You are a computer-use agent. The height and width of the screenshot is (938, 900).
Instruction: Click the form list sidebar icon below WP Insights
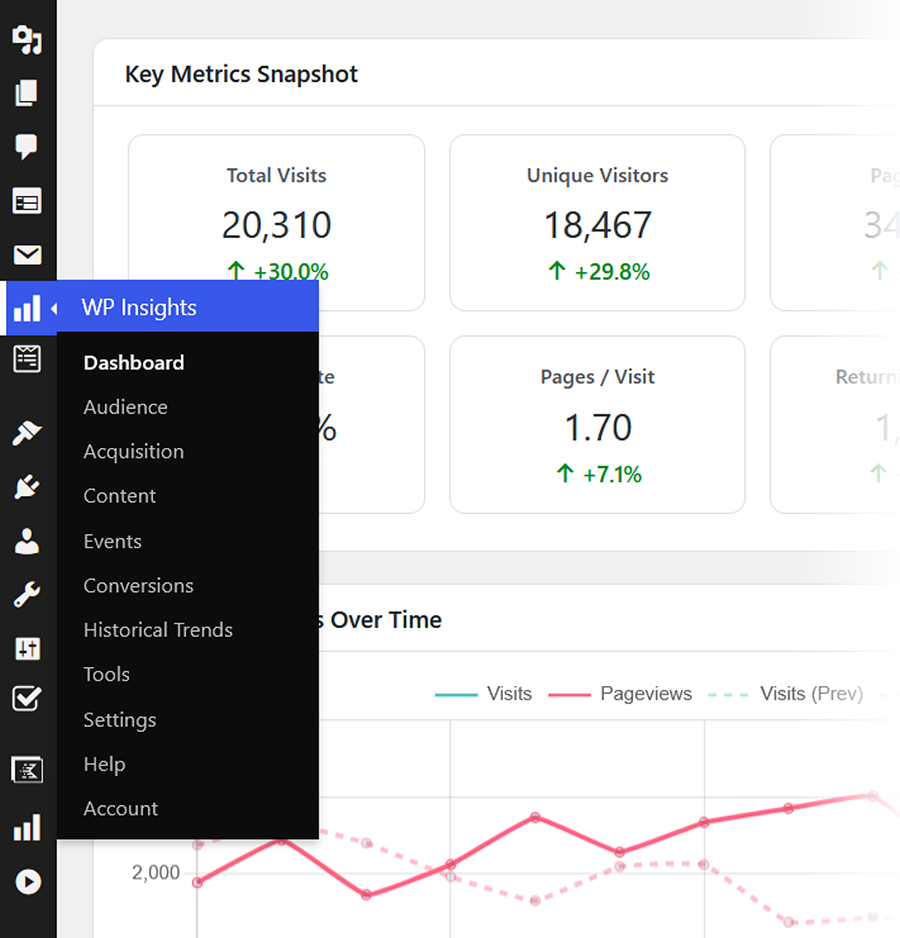coord(27,358)
